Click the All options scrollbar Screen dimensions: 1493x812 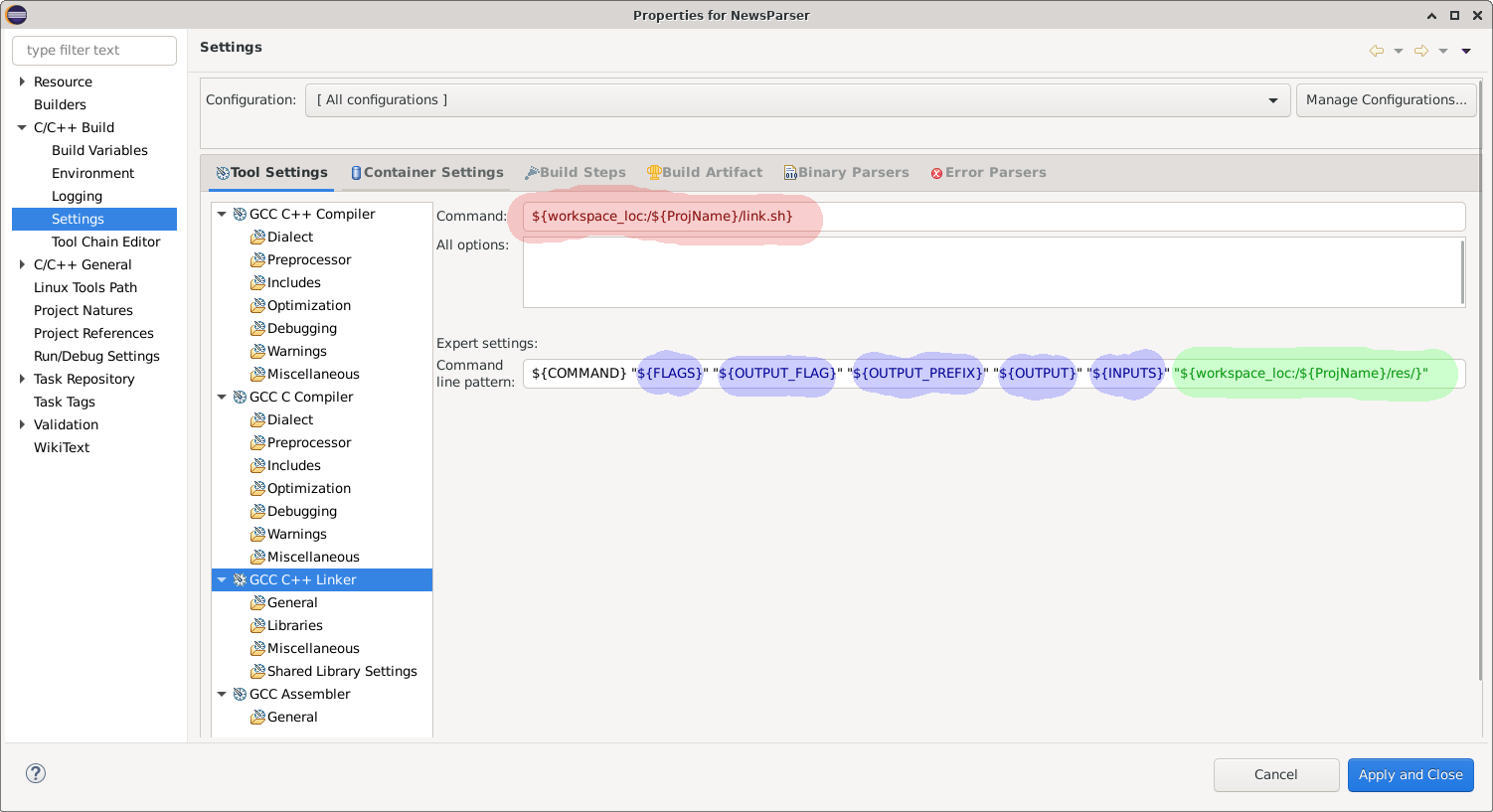pyautogui.click(x=1462, y=272)
